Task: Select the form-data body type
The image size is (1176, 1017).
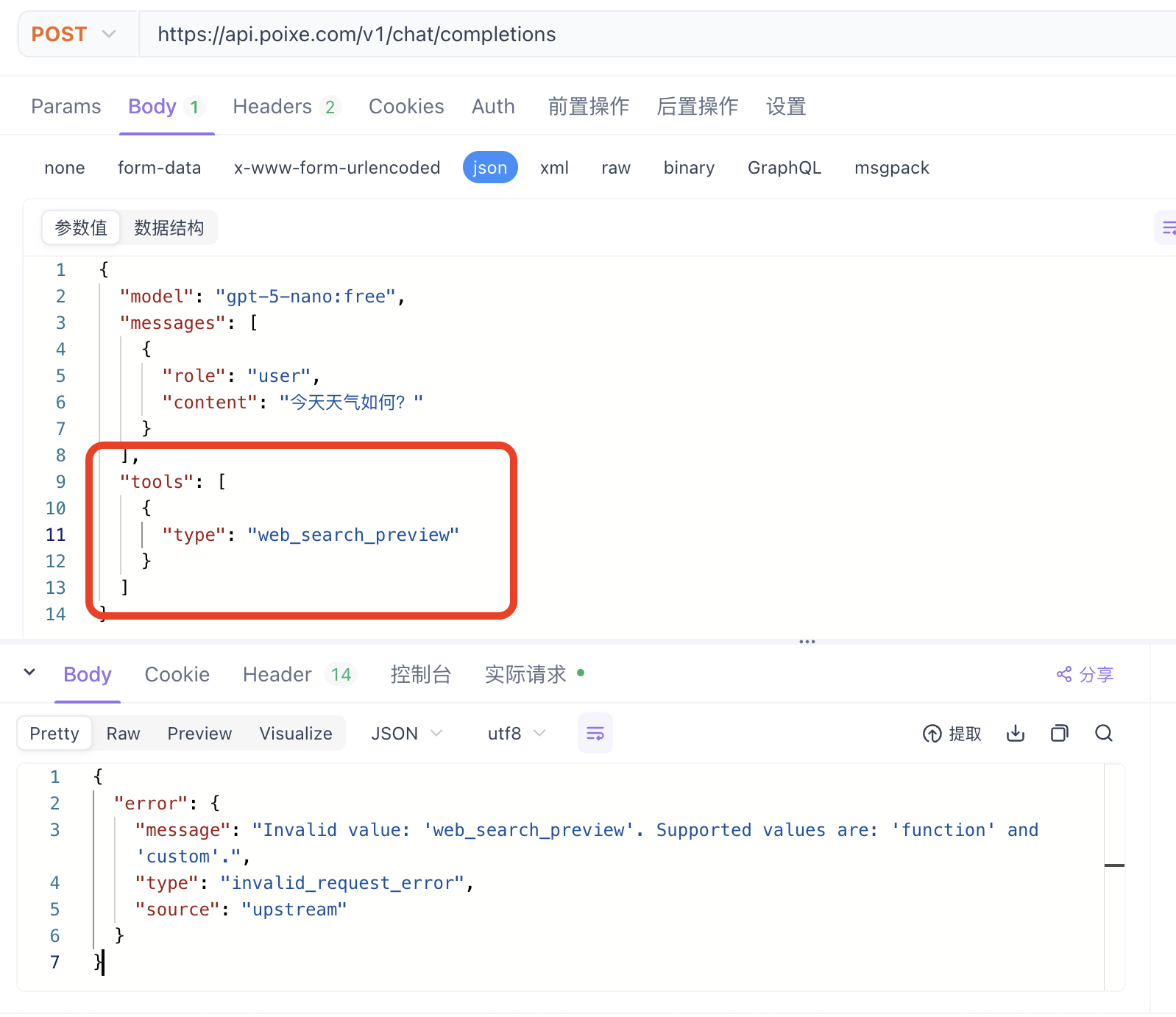Action: pyautogui.click(x=159, y=168)
